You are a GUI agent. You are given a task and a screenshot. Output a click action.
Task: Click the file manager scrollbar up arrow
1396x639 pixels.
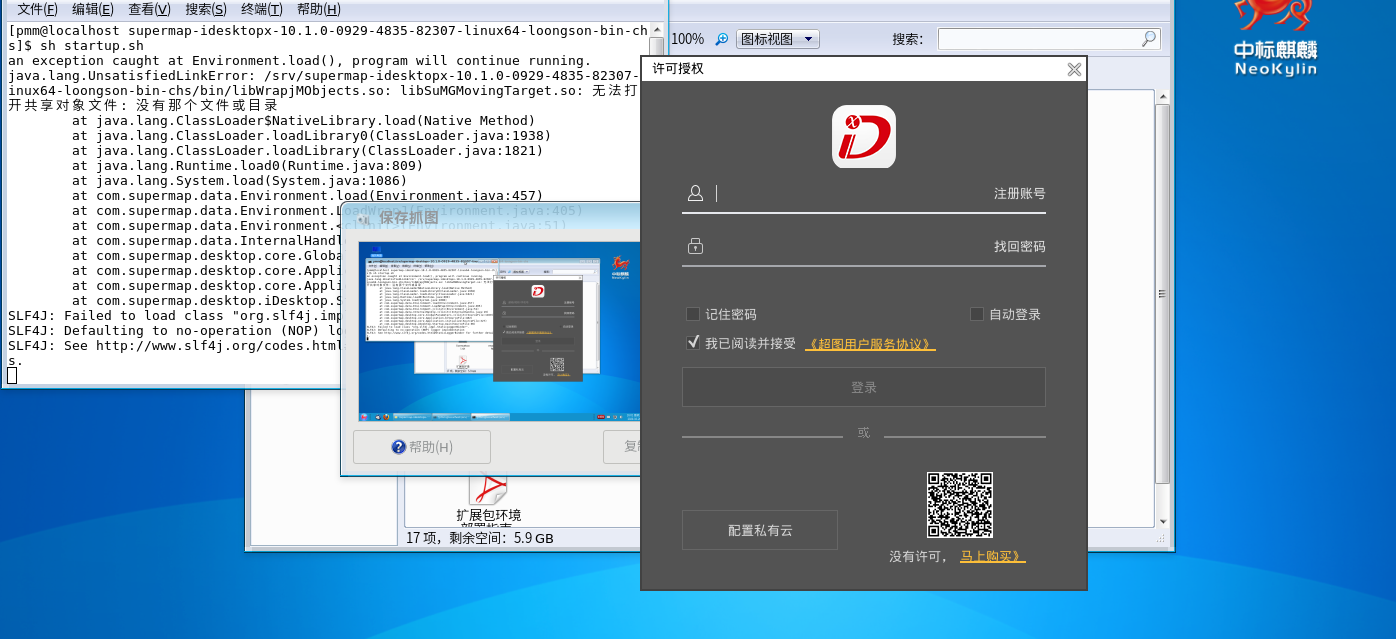point(1162,96)
